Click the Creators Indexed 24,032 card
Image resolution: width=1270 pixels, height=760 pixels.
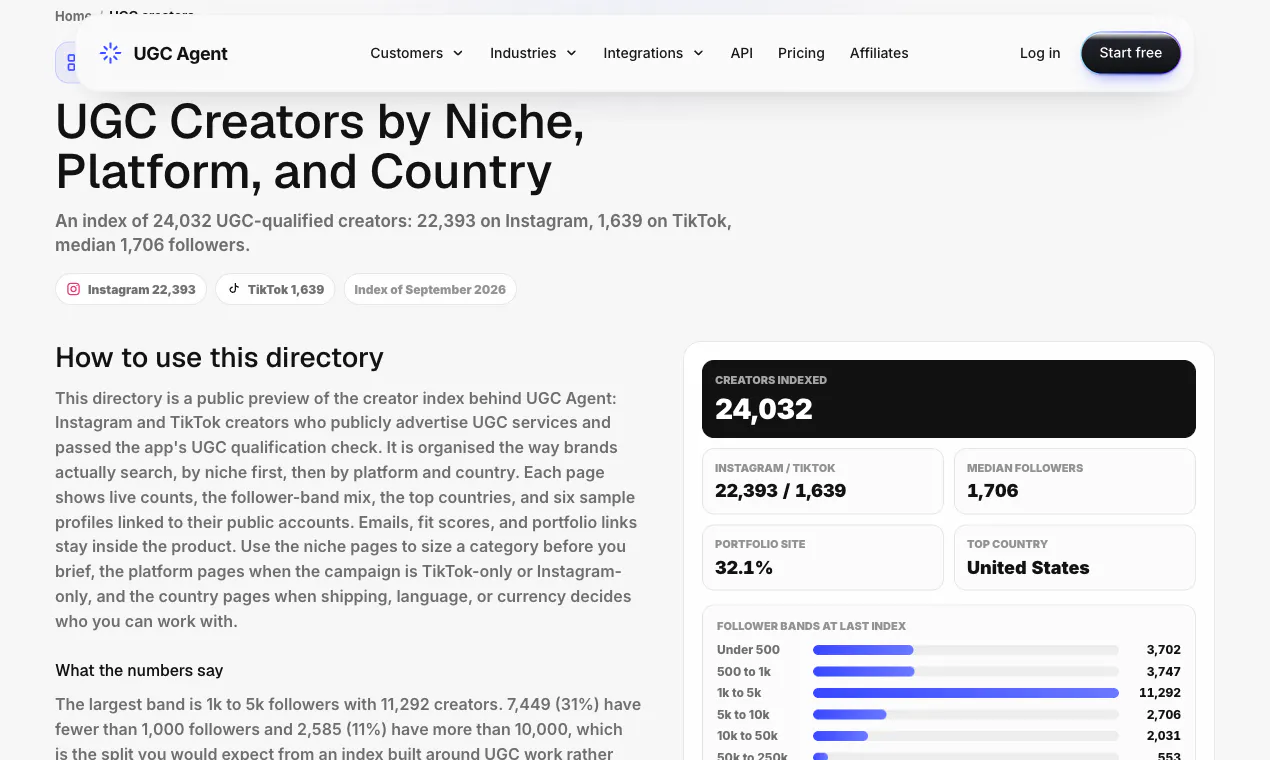coord(949,399)
